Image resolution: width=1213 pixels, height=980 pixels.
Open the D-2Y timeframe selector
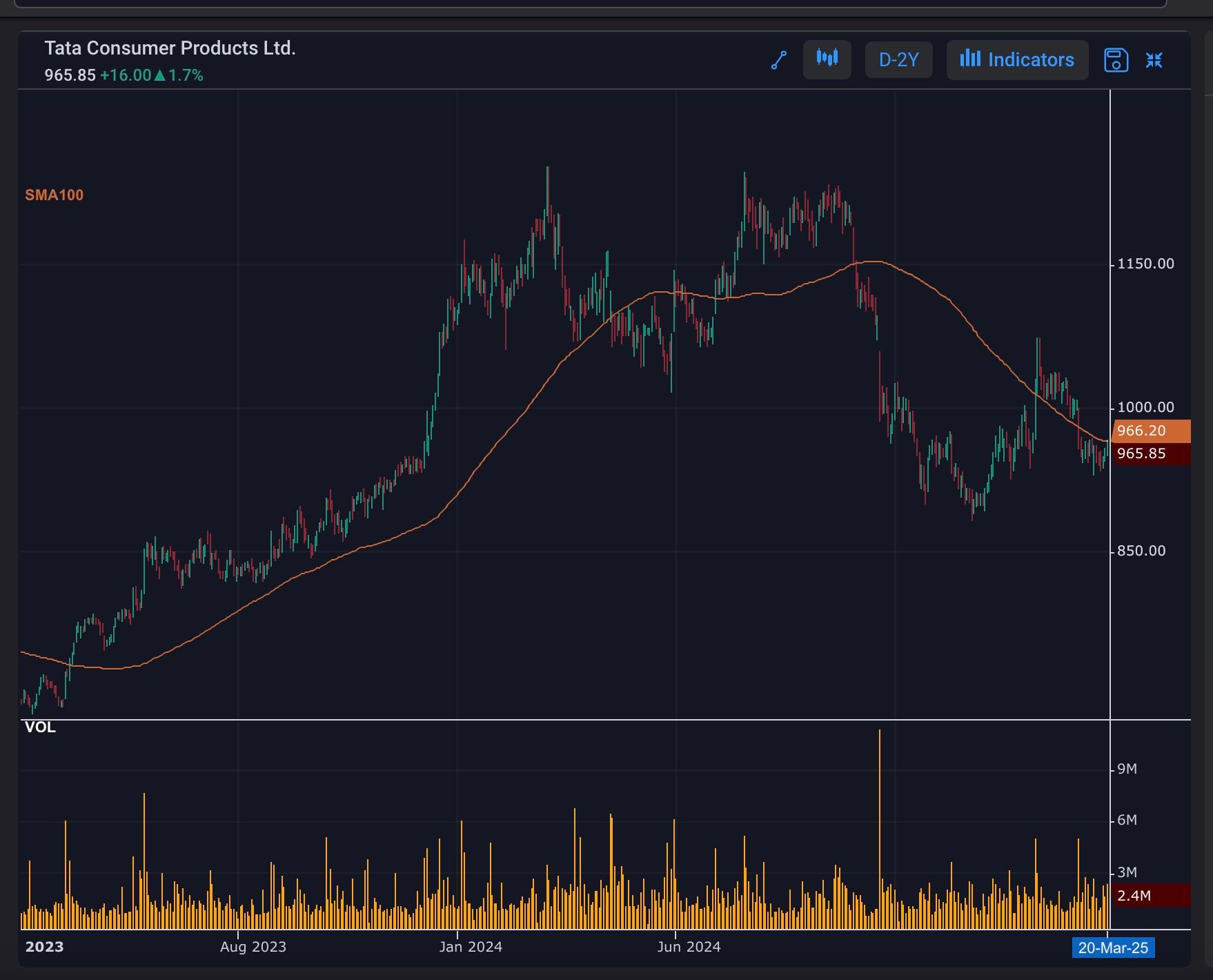[899, 59]
